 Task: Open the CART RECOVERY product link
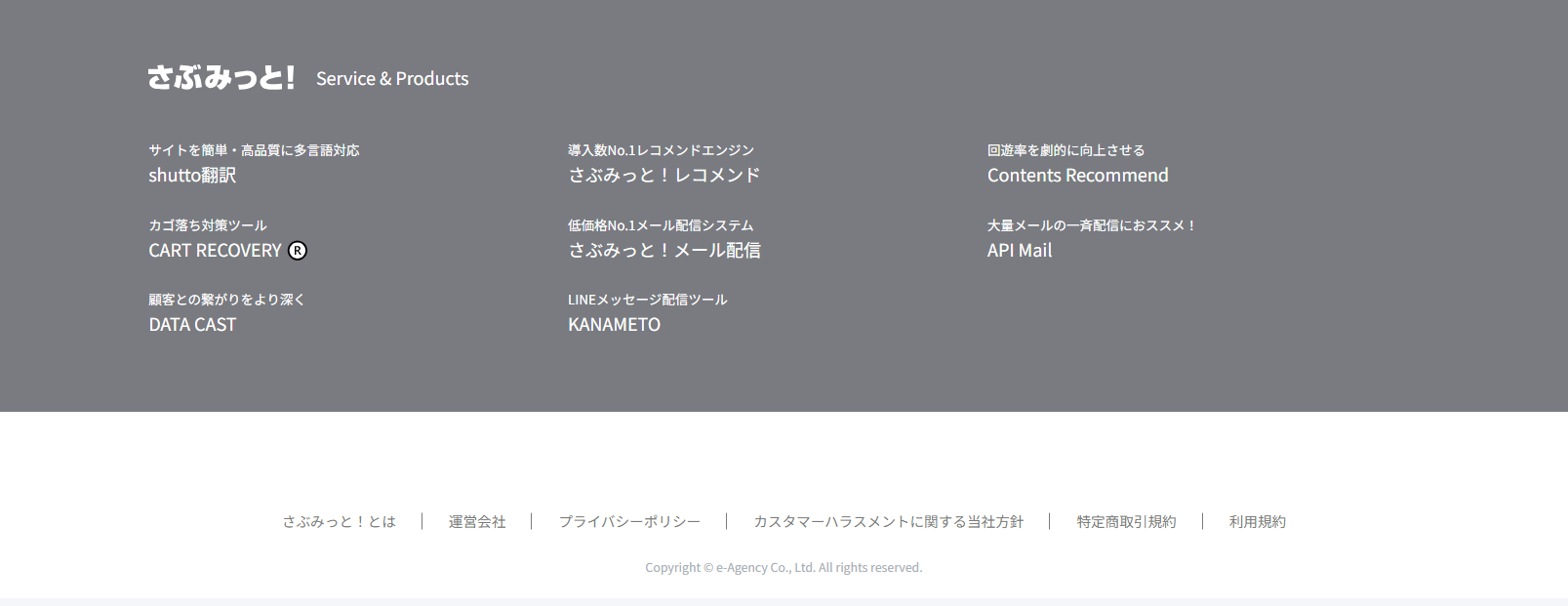[x=215, y=251]
